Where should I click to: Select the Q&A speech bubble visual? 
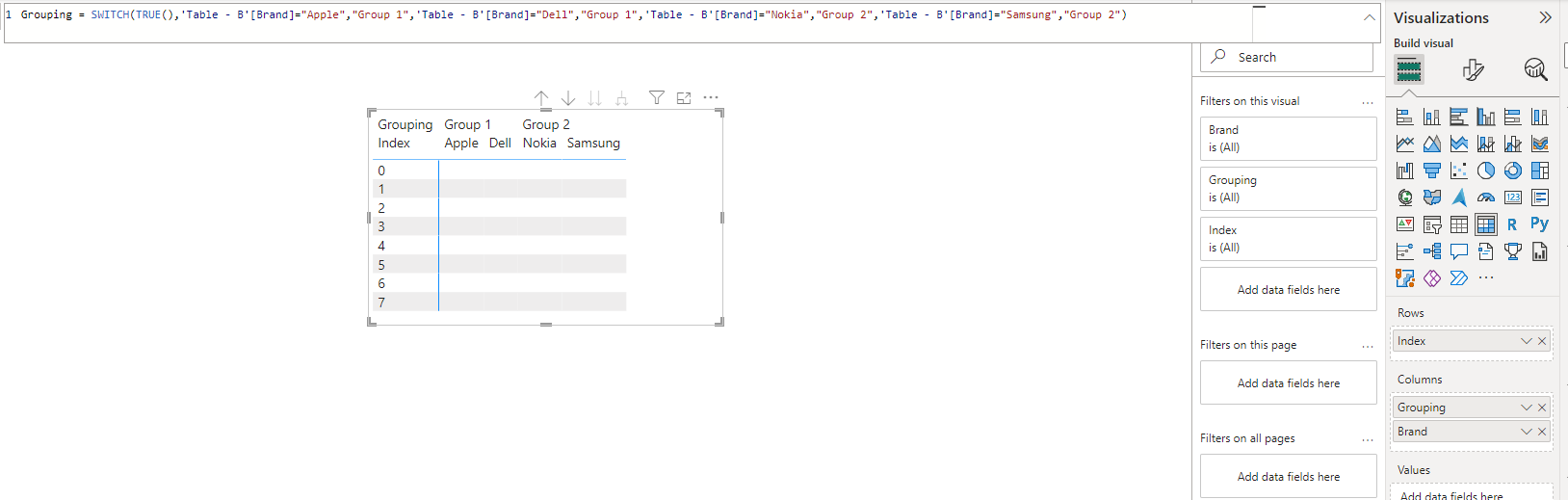[1459, 251]
